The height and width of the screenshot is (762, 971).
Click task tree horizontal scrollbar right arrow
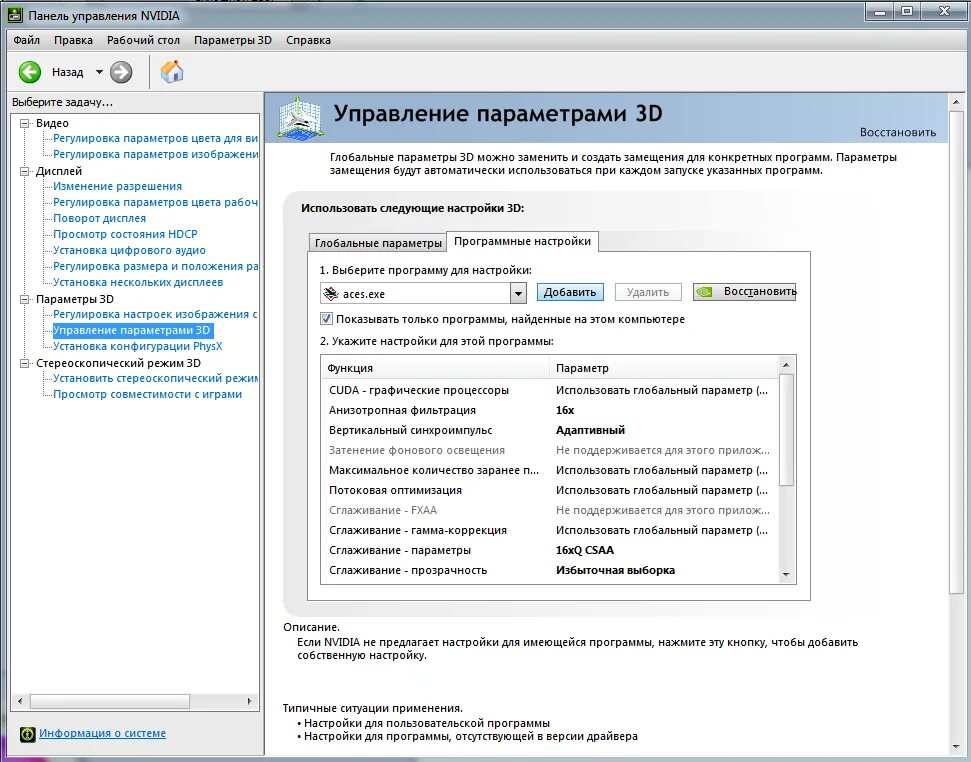tap(250, 701)
